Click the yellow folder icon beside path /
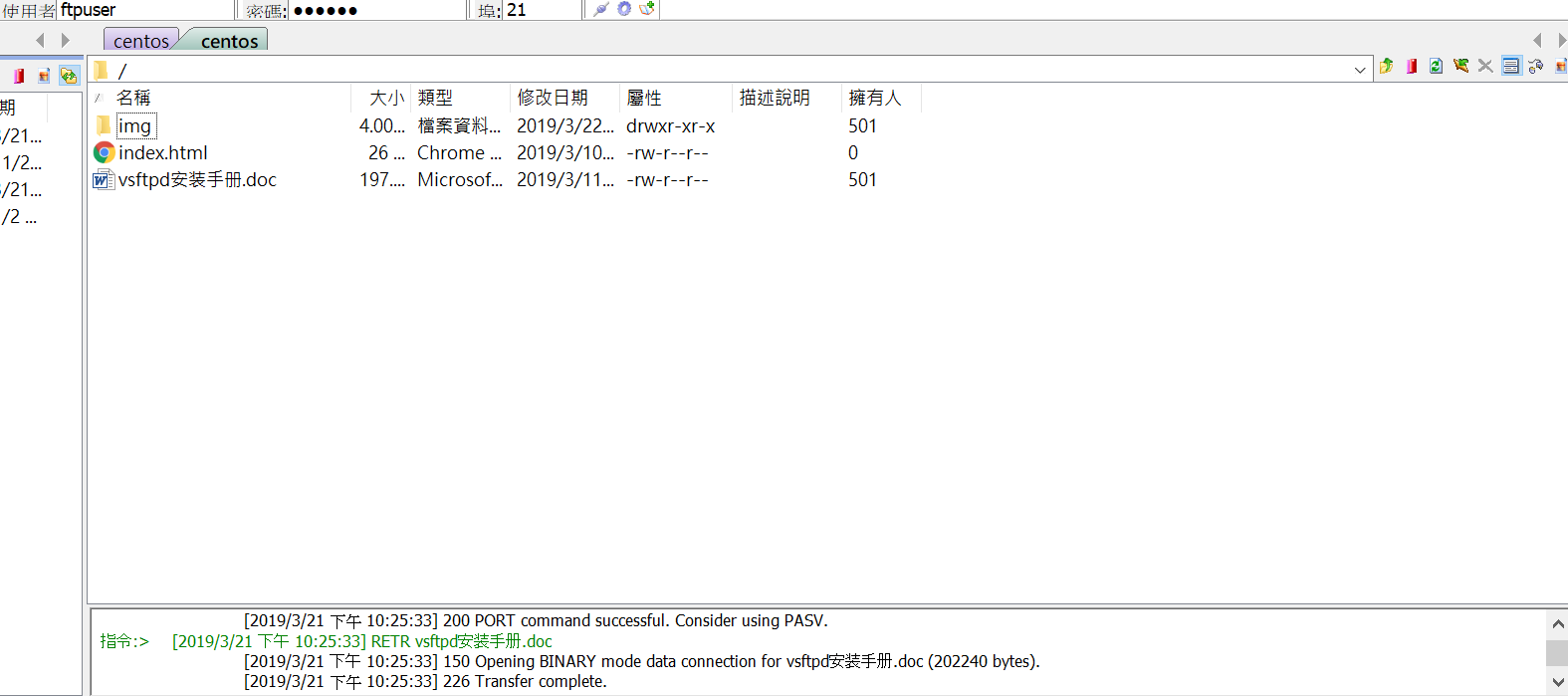Screen dimensions: 1568x696 click(101, 71)
